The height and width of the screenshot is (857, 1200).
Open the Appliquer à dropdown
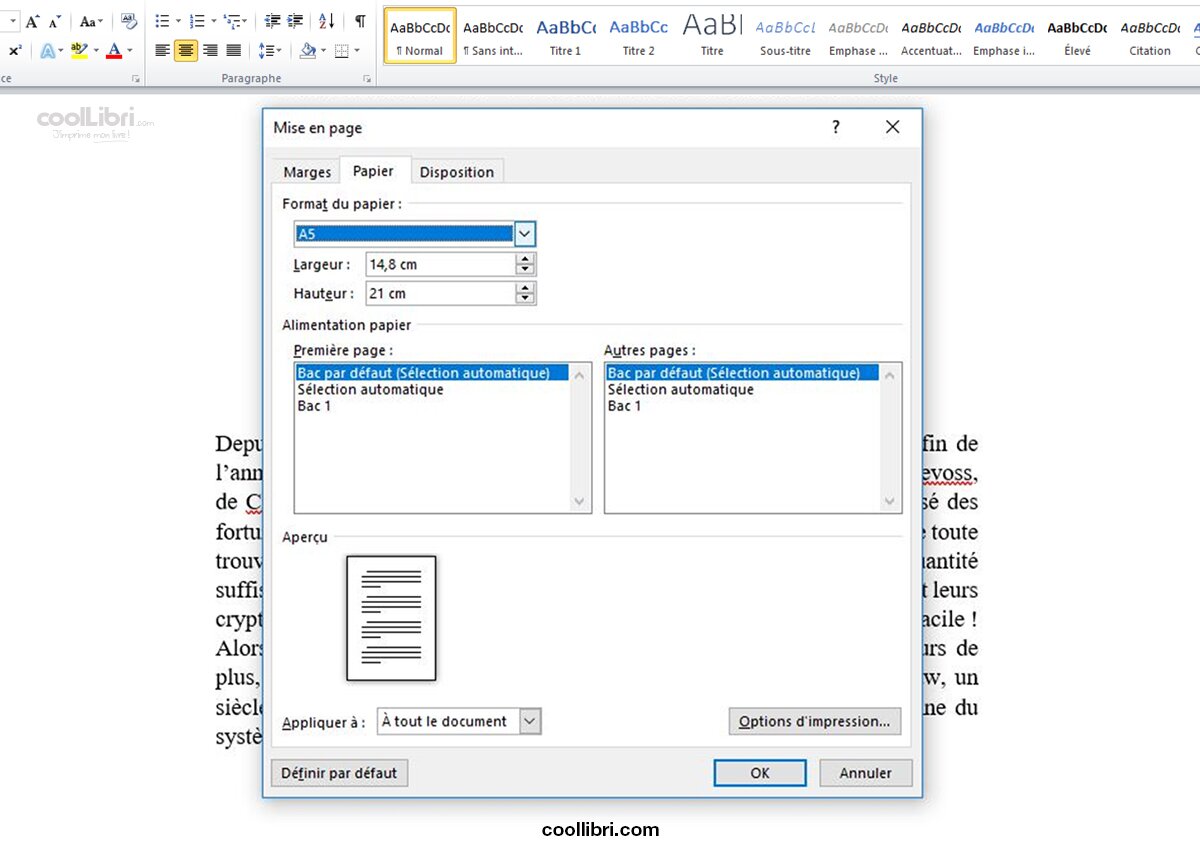click(x=459, y=721)
